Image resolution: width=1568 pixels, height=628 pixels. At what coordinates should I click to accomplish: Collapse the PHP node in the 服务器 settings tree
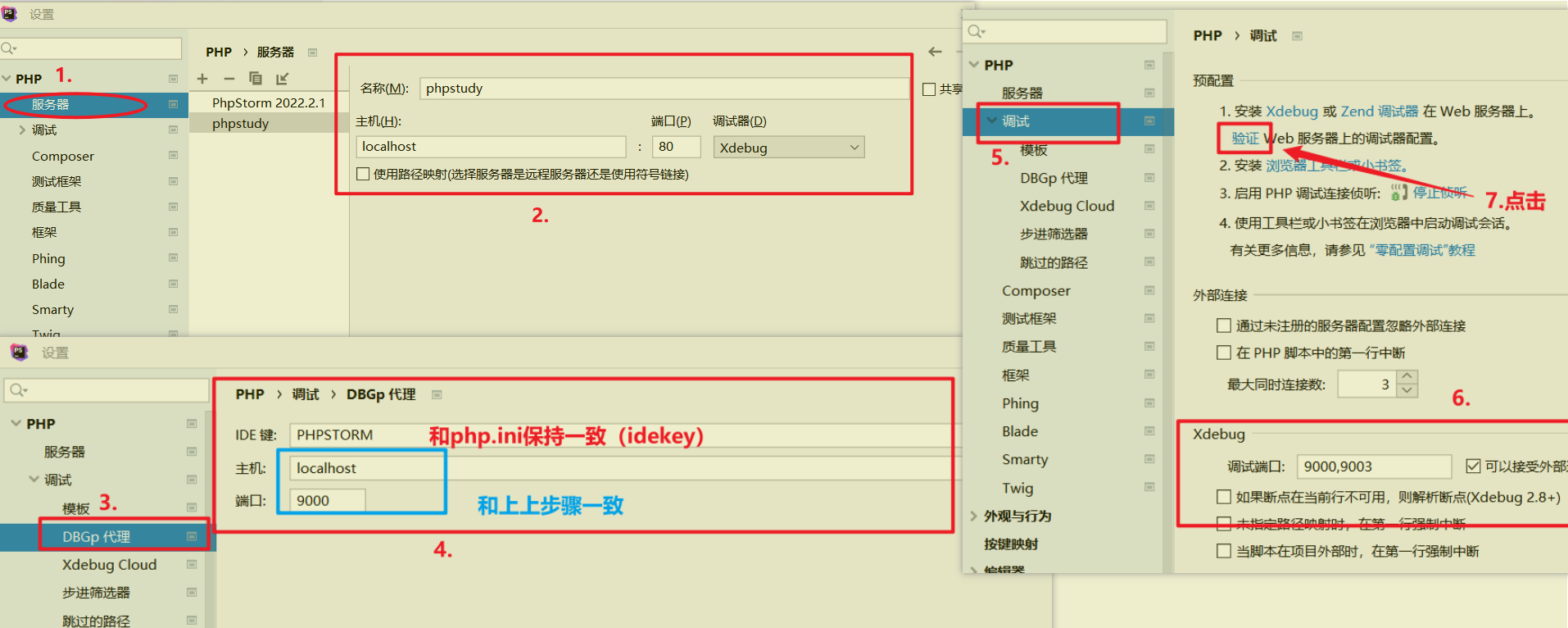pos(7,79)
